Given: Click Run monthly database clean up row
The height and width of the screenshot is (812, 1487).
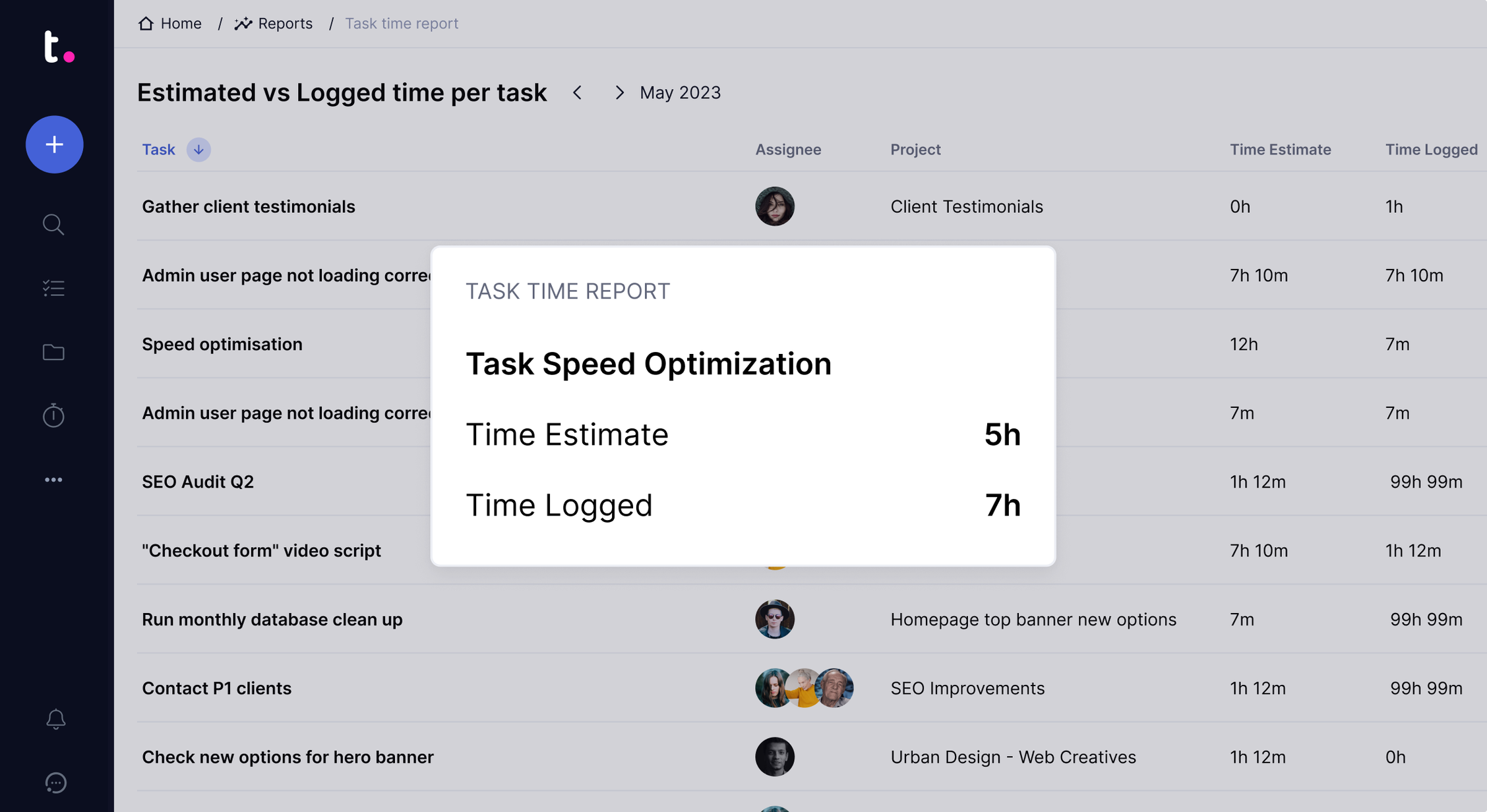Looking at the screenshot, I should click(272, 619).
